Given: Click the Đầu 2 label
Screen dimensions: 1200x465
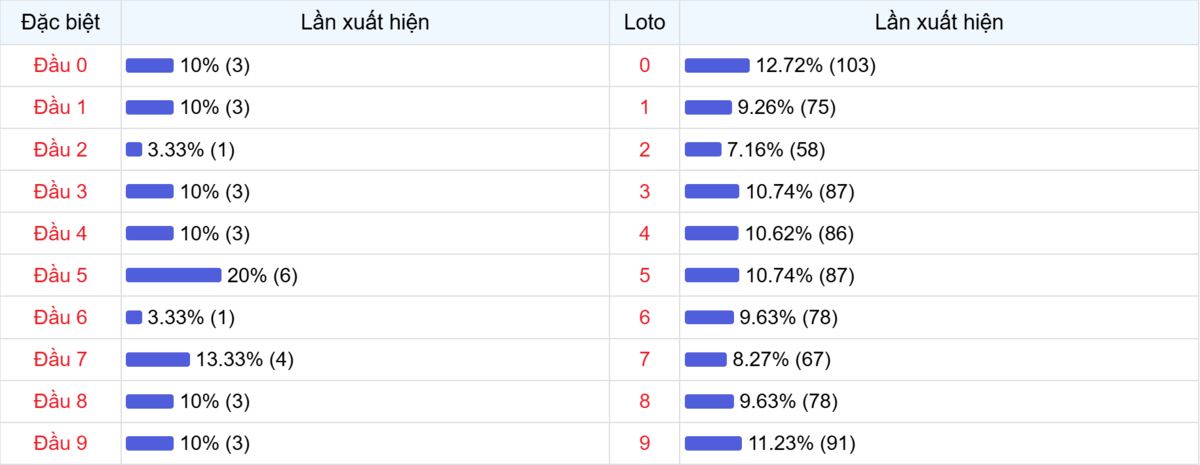Looking at the screenshot, I should (60, 149).
